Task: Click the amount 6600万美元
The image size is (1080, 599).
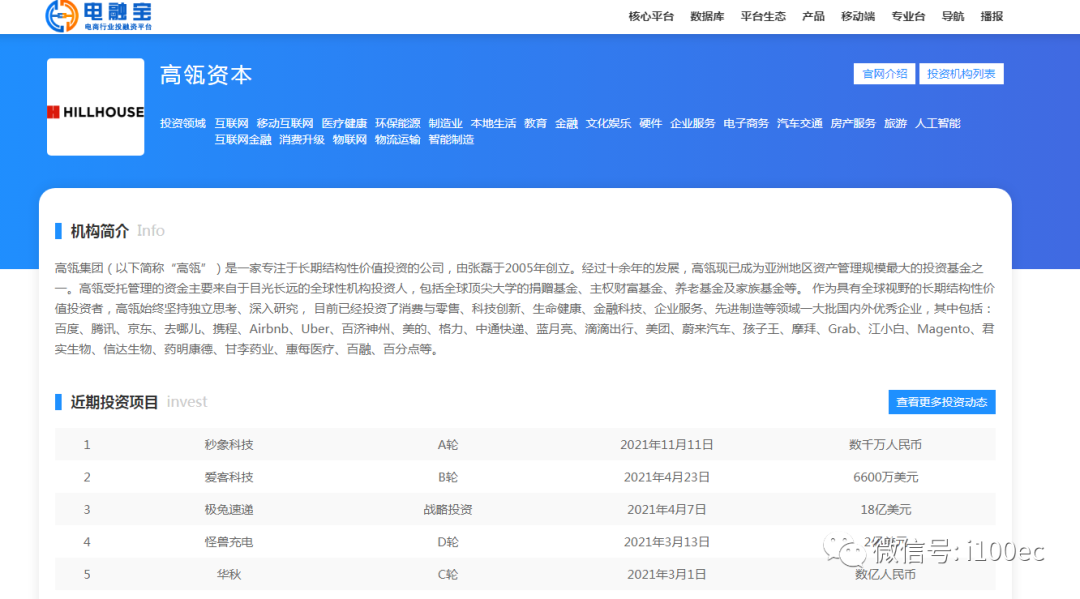Action: point(885,477)
